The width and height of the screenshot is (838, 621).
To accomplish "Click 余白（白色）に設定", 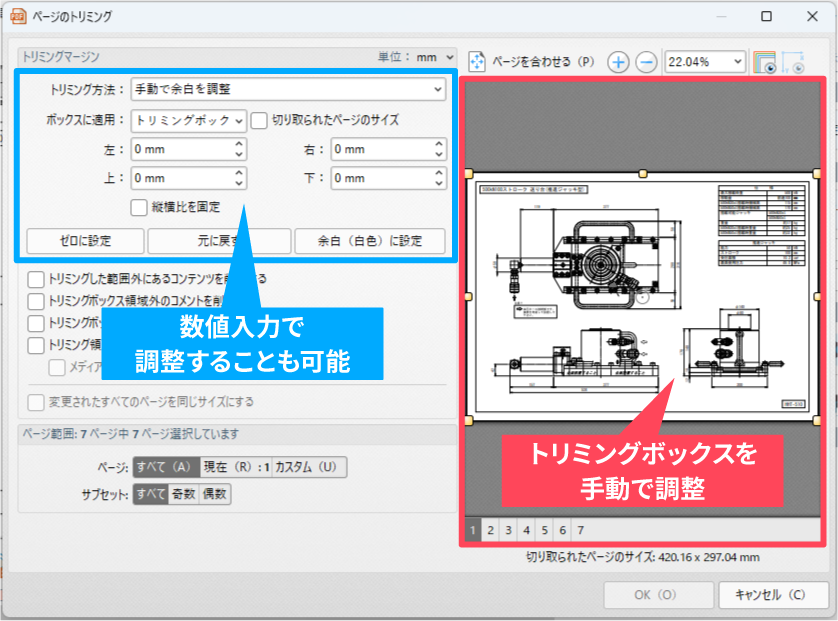I will pyautogui.click(x=369, y=241).
